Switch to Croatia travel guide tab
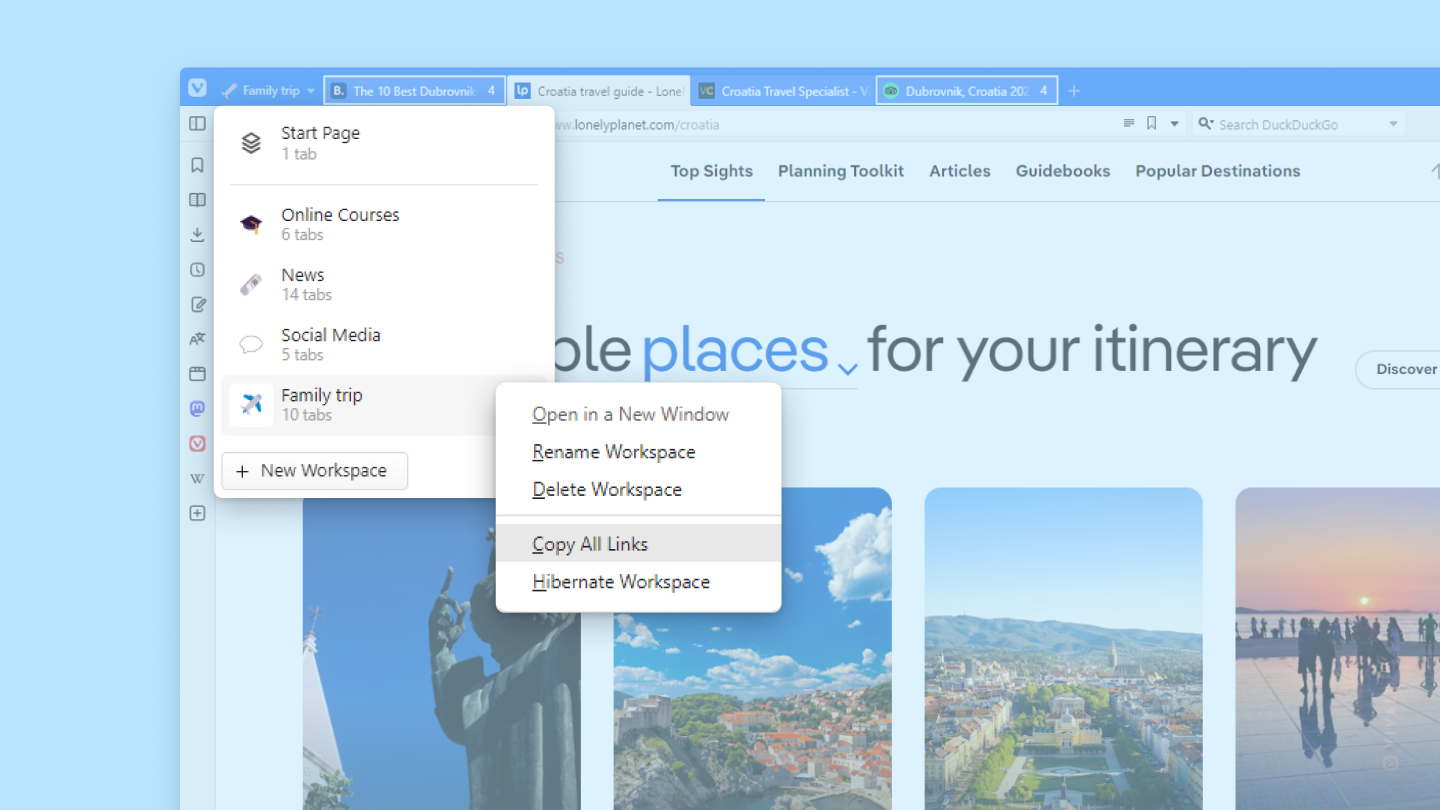This screenshot has height=810, width=1440. 599,91
